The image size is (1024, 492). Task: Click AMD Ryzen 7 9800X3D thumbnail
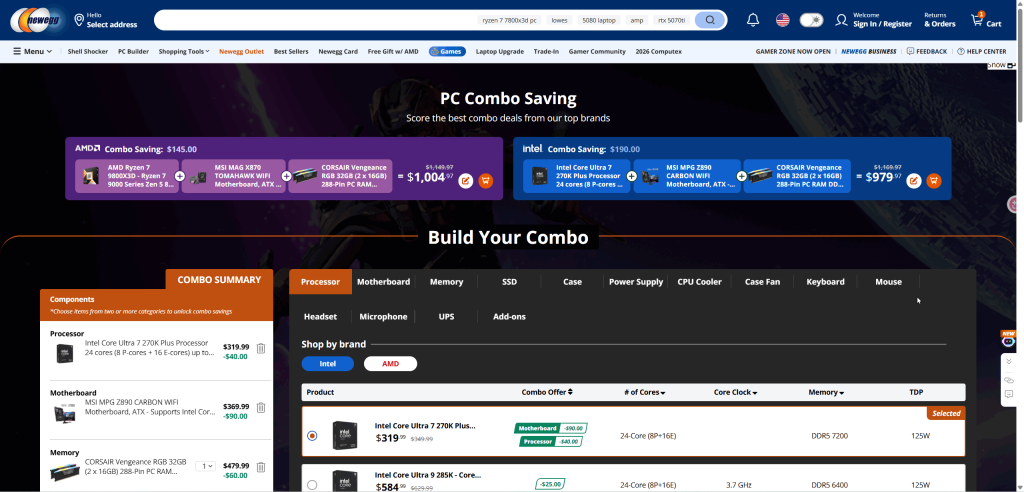click(x=91, y=176)
